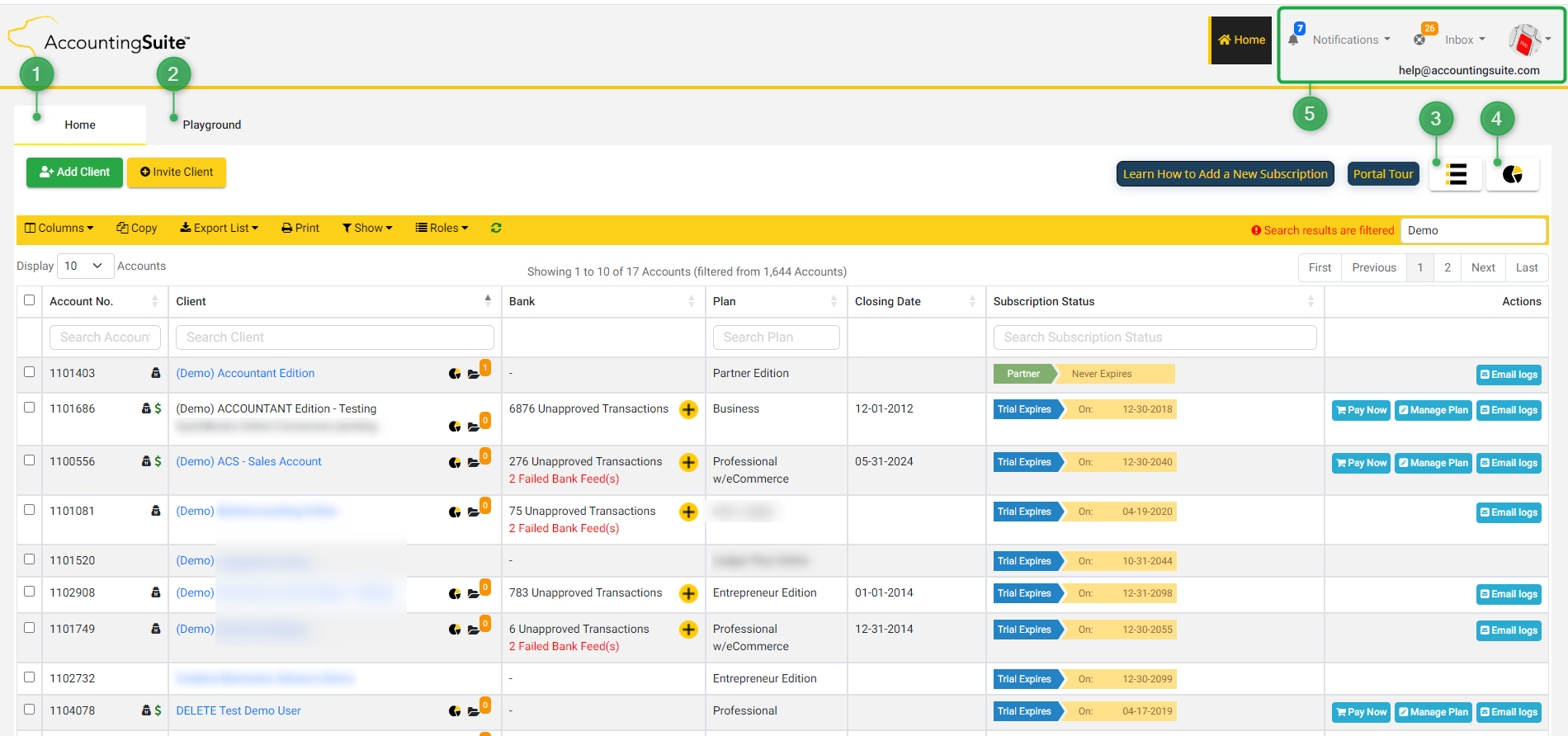
Task: Go to the Next page of accounts
Action: 1483,267
